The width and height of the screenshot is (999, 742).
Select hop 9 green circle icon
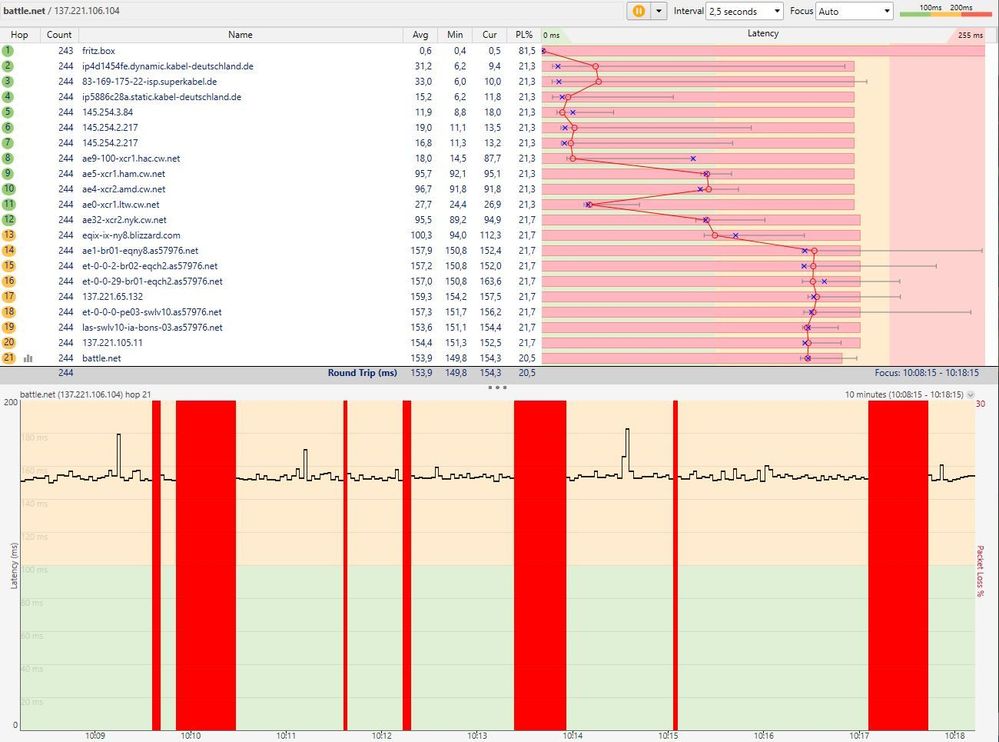point(8,173)
